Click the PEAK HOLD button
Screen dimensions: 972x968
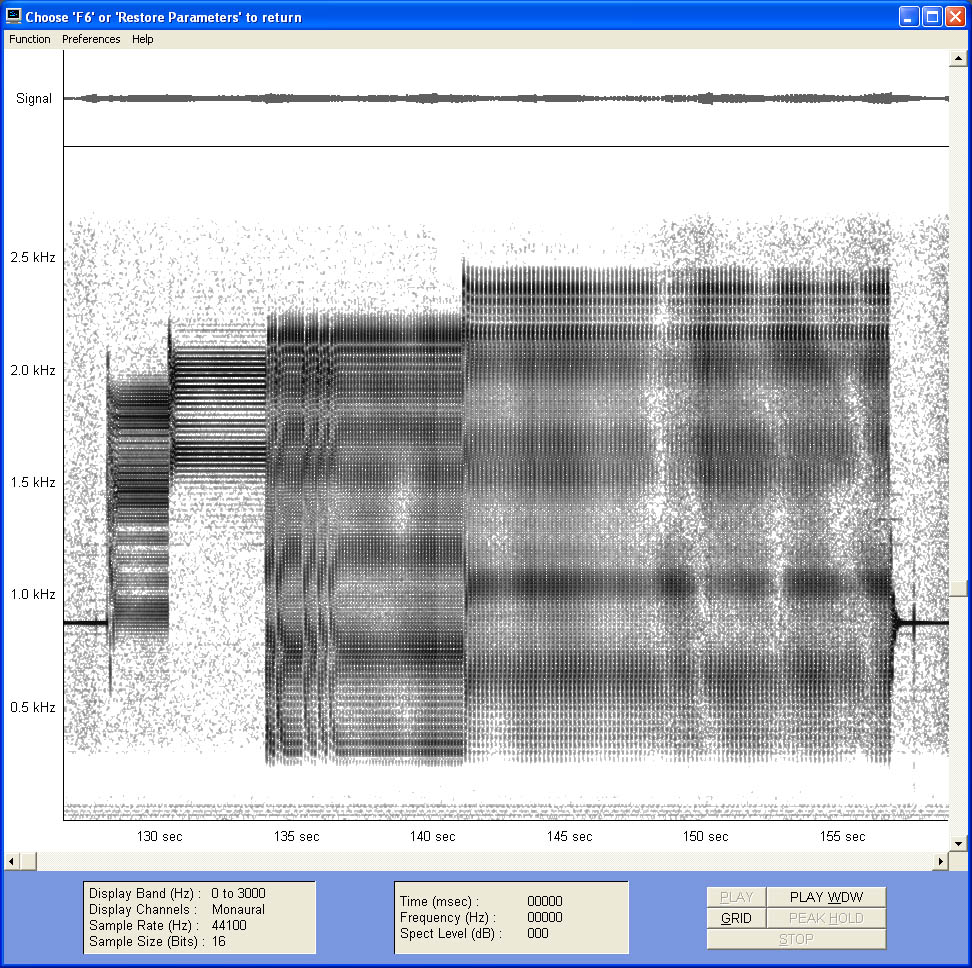point(826,918)
